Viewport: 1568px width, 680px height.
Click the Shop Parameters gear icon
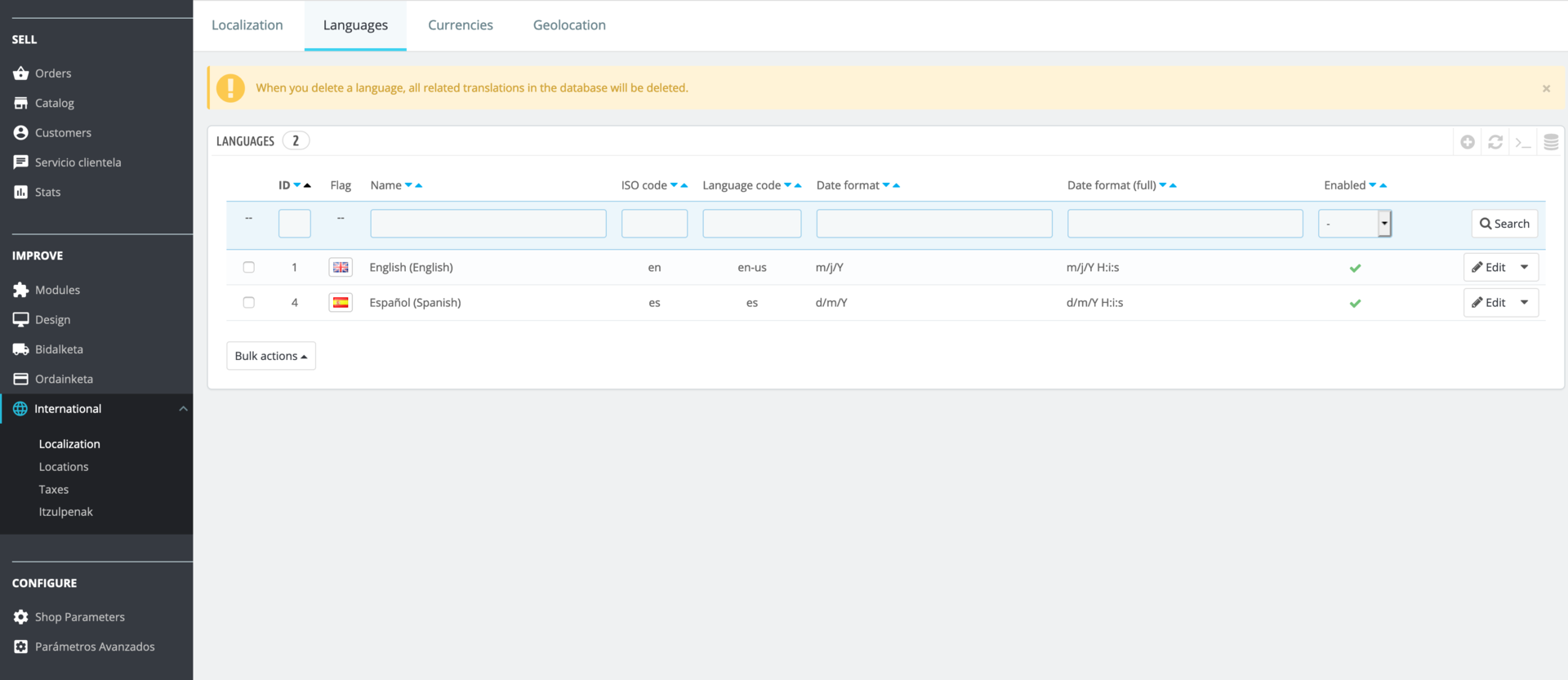20,617
